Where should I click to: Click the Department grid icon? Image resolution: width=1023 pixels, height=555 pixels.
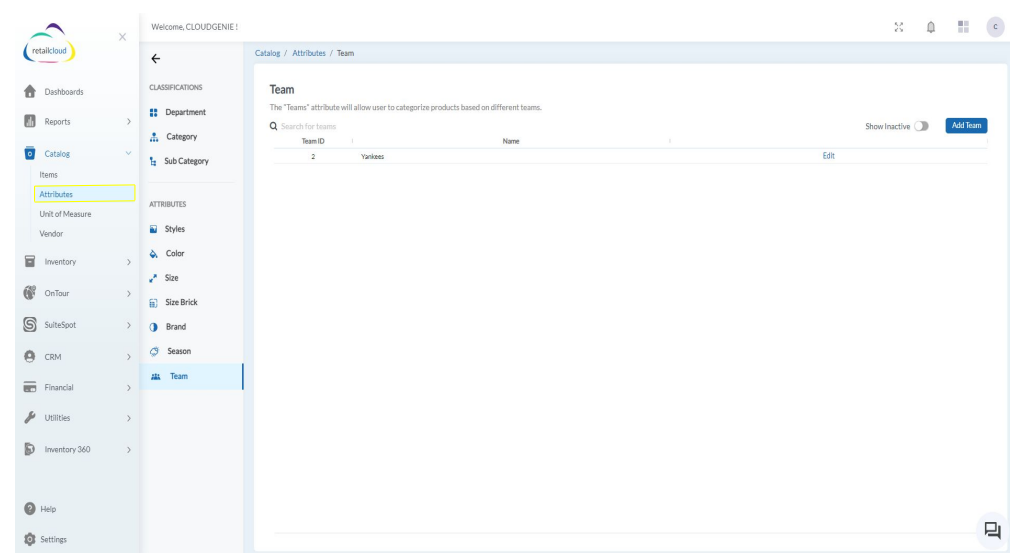click(x=154, y=113)
